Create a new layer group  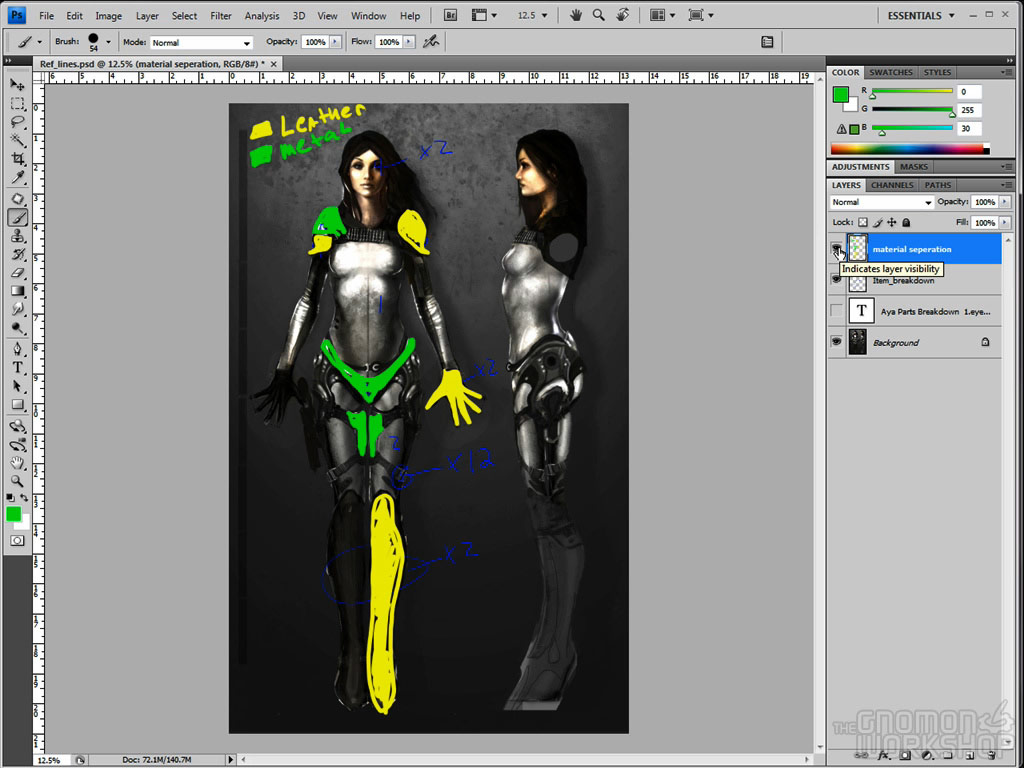click(x=948, y=755)
